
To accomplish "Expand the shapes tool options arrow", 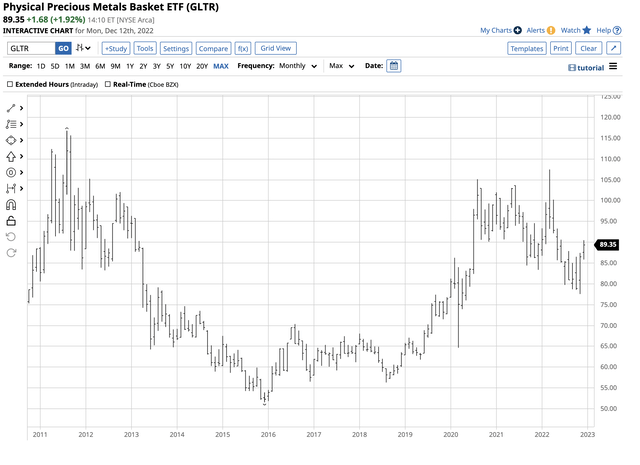I will tap(21, 140).
